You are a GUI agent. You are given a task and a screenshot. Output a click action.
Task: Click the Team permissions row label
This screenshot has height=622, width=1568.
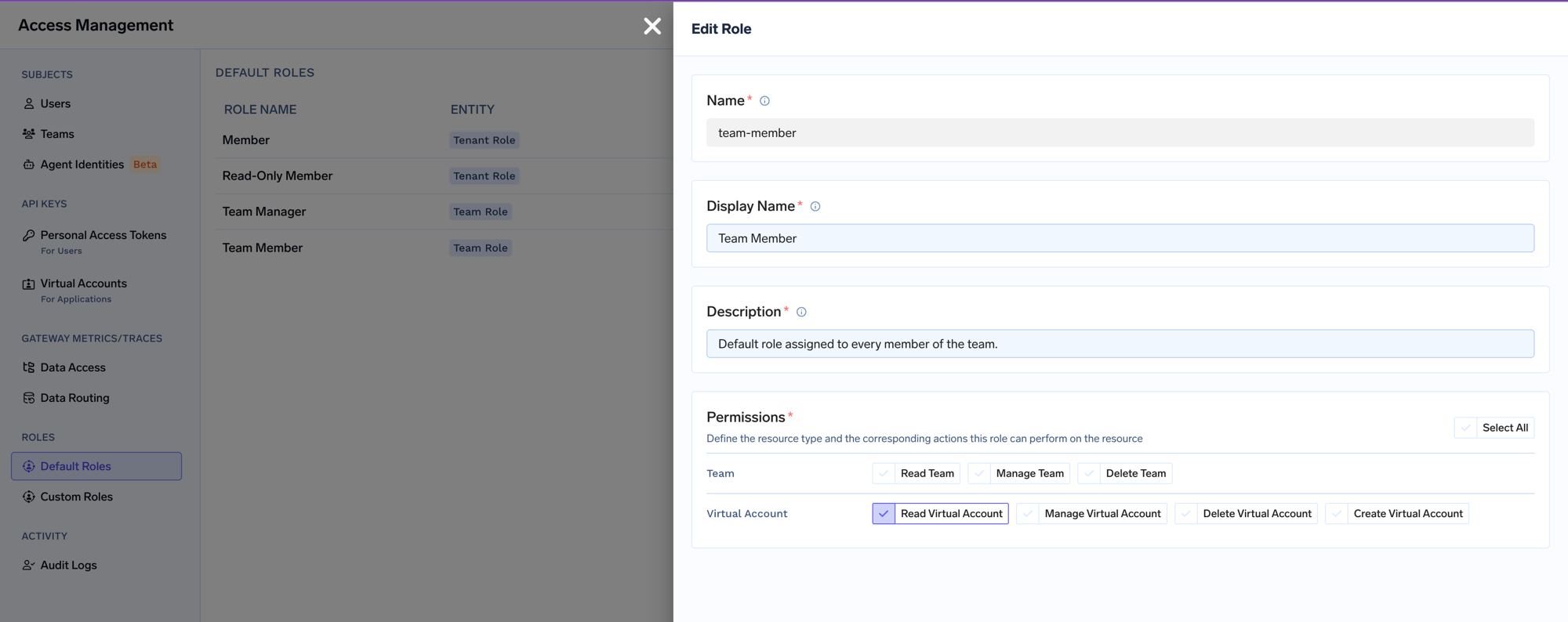pos(720,473)
